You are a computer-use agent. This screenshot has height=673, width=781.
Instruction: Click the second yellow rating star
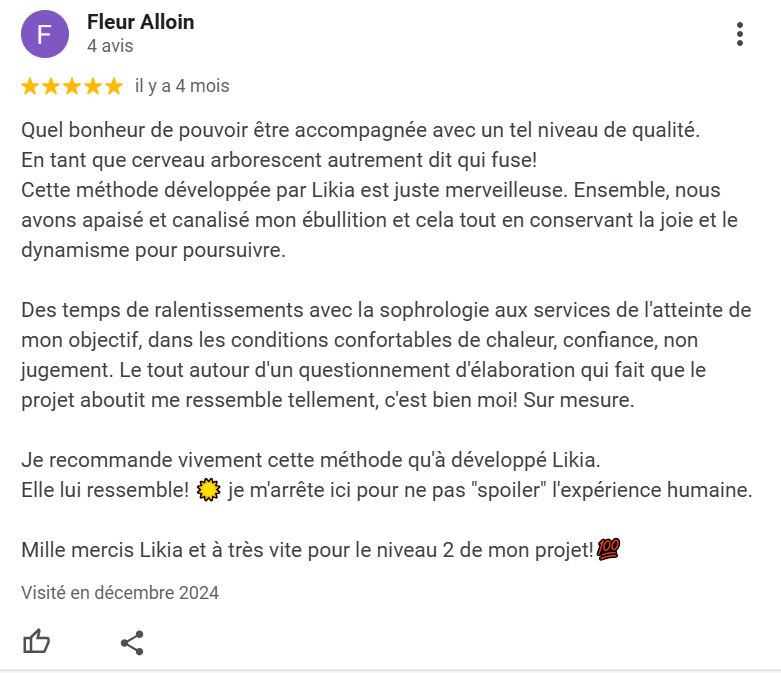(x=51, y=86)
